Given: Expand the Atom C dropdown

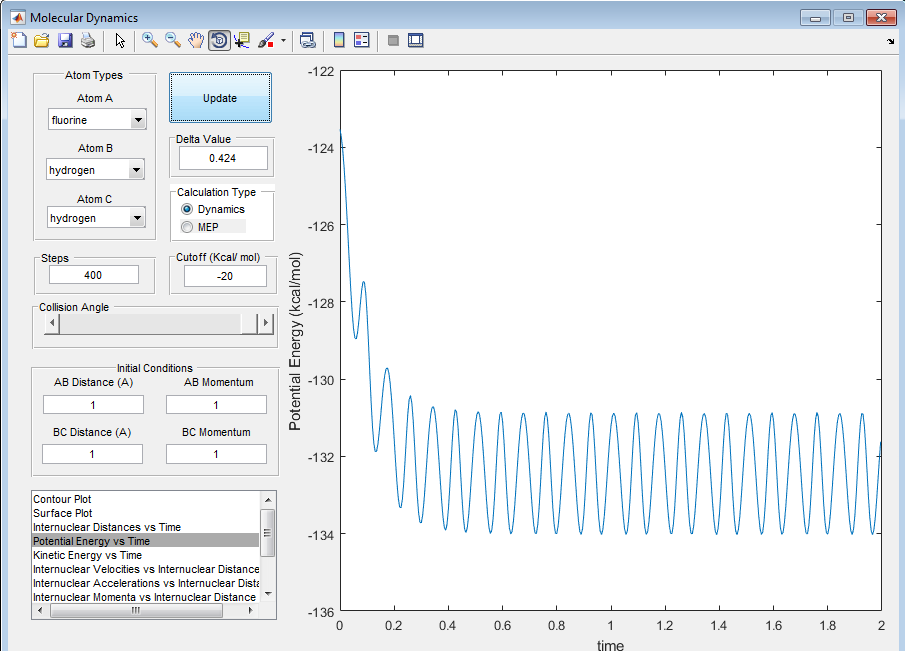Looking at the screenshot, I should click(137, 218).
